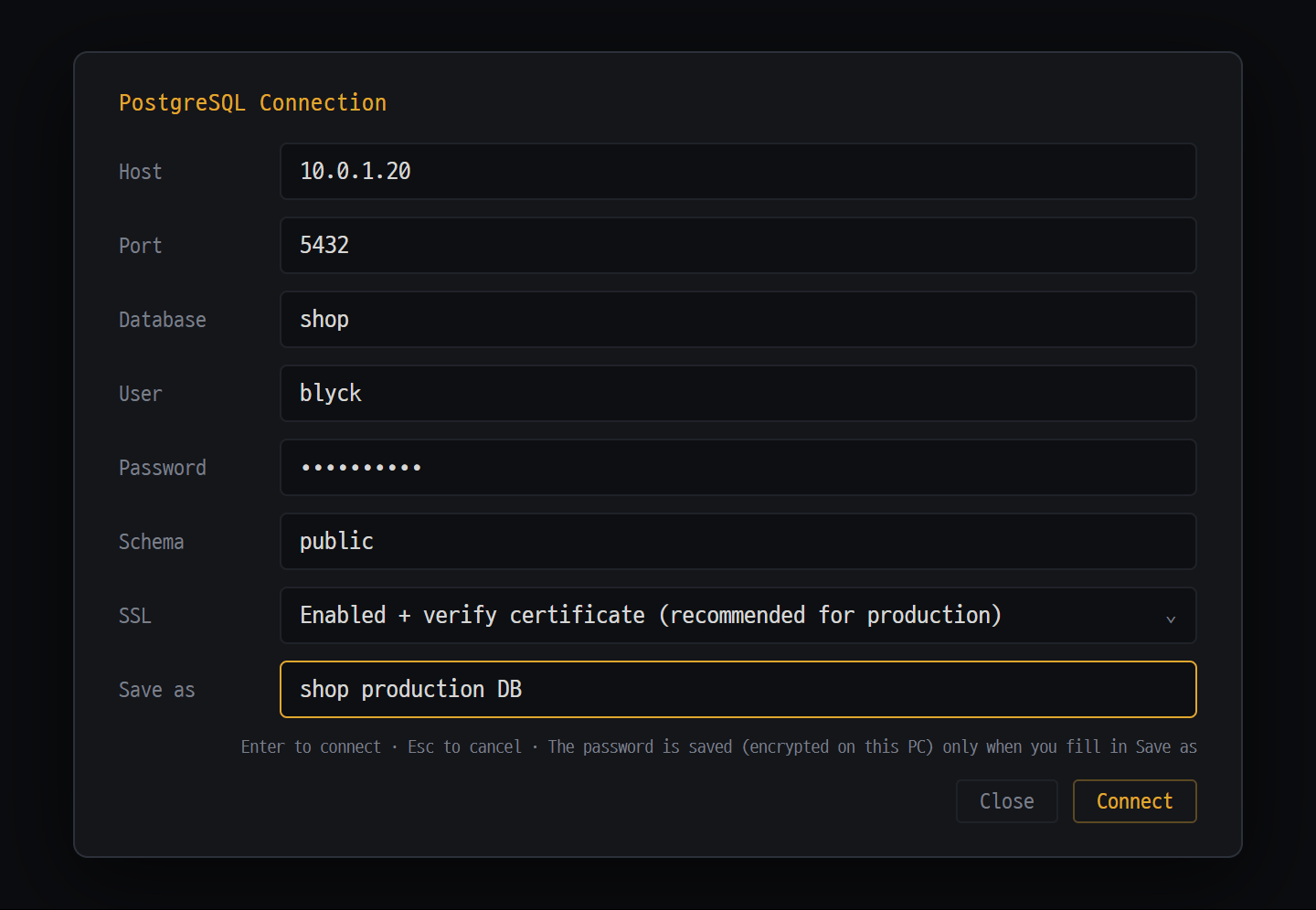Click the Host label
Image resolution: width=1316 pixels, height=910 pixels.
pyautogui.click(x=140, y=172)
